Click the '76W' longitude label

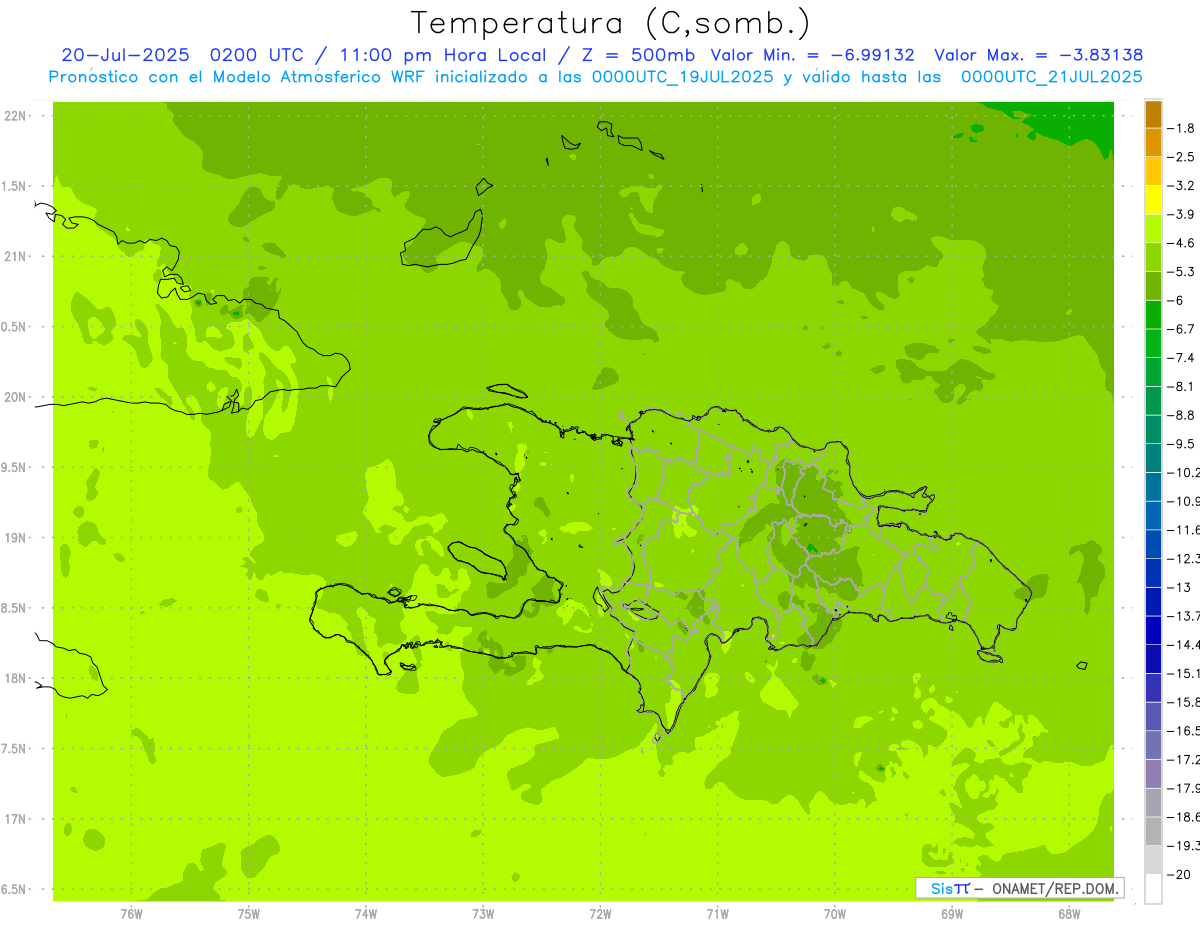(131, 914)
